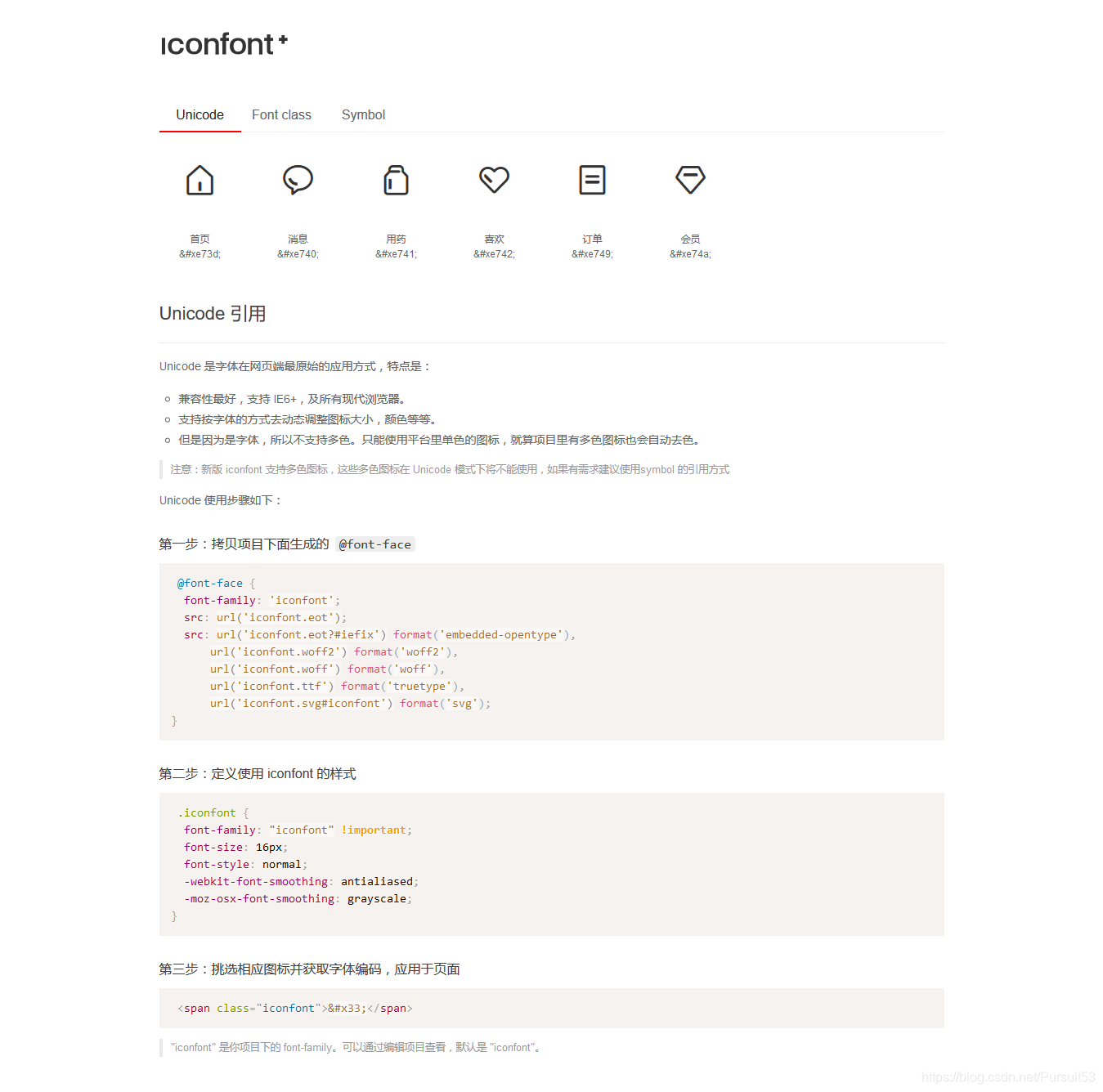Click the unicode &#xe73d; under 首页
Viewport: 1103px width, 1092px height.
[200, 254]
